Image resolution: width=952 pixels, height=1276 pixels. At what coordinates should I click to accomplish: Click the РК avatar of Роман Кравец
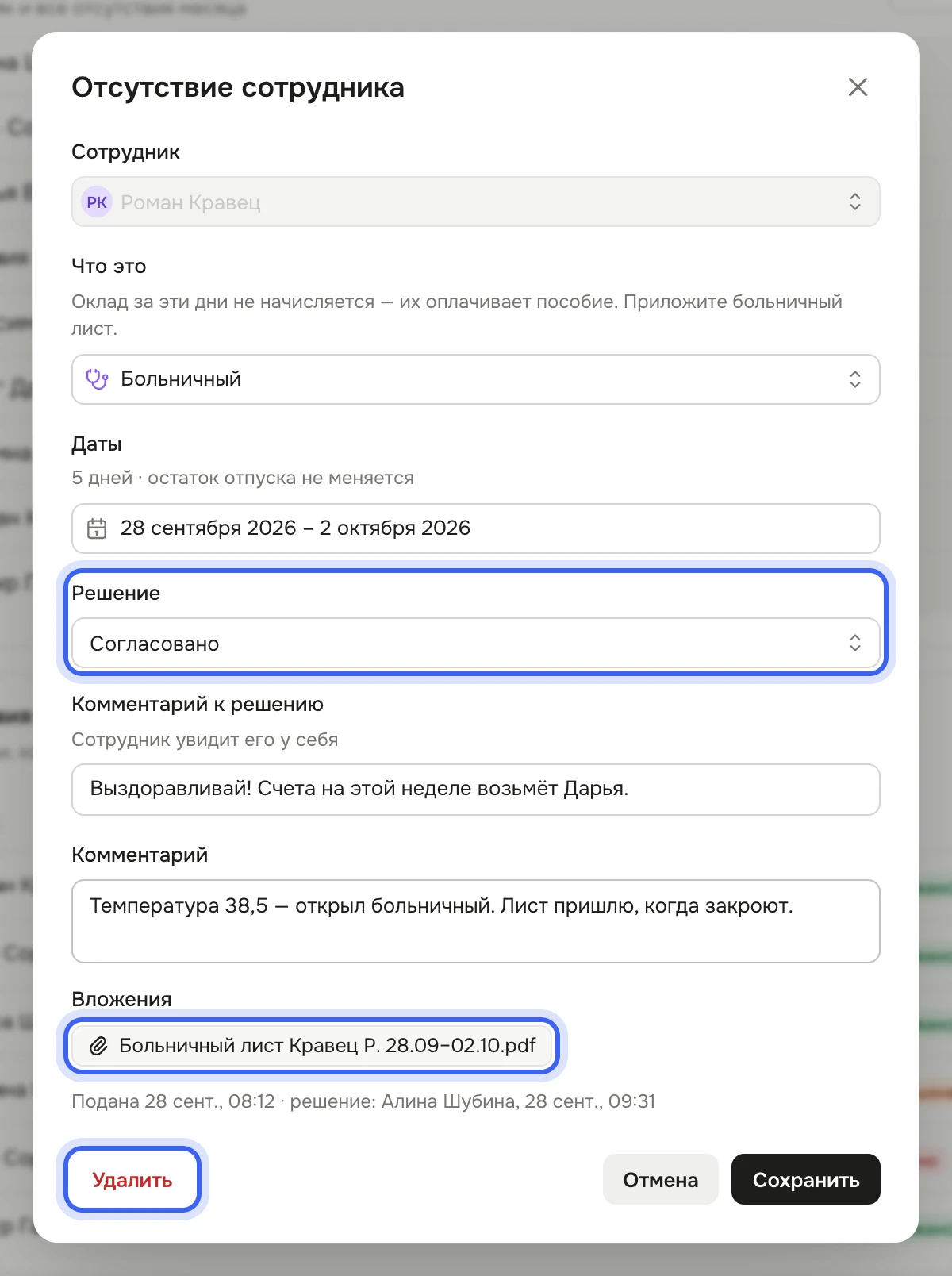pyautogui.click(x=97, y=202)
